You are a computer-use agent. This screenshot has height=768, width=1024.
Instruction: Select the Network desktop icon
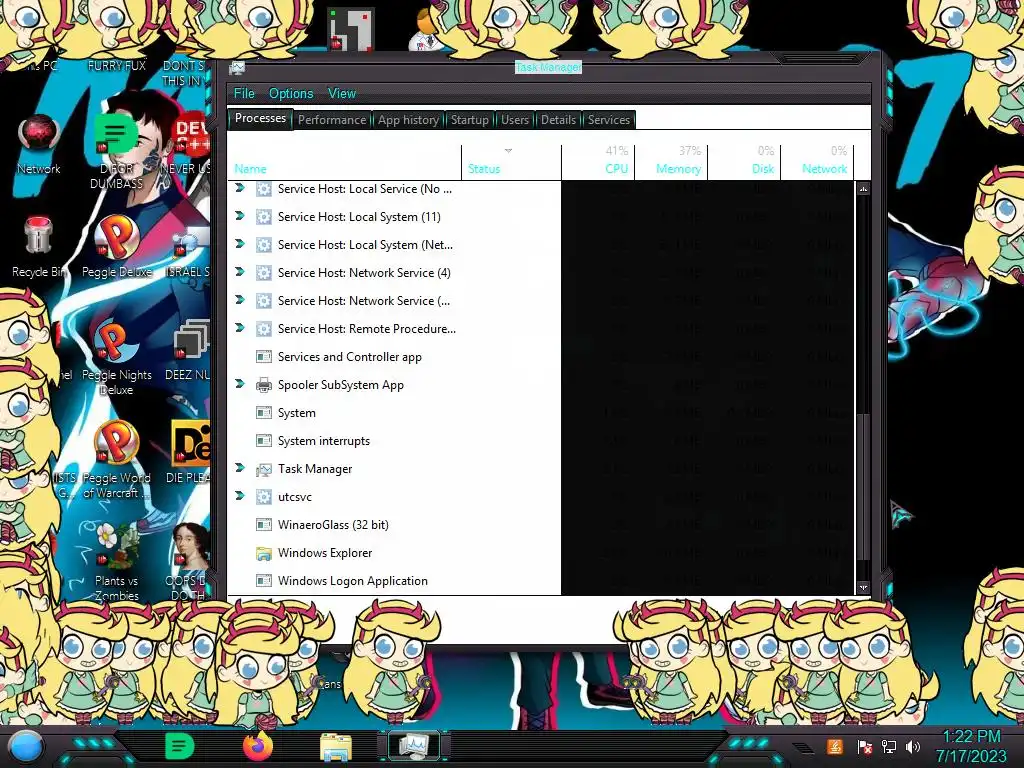[x=39, y=145]
